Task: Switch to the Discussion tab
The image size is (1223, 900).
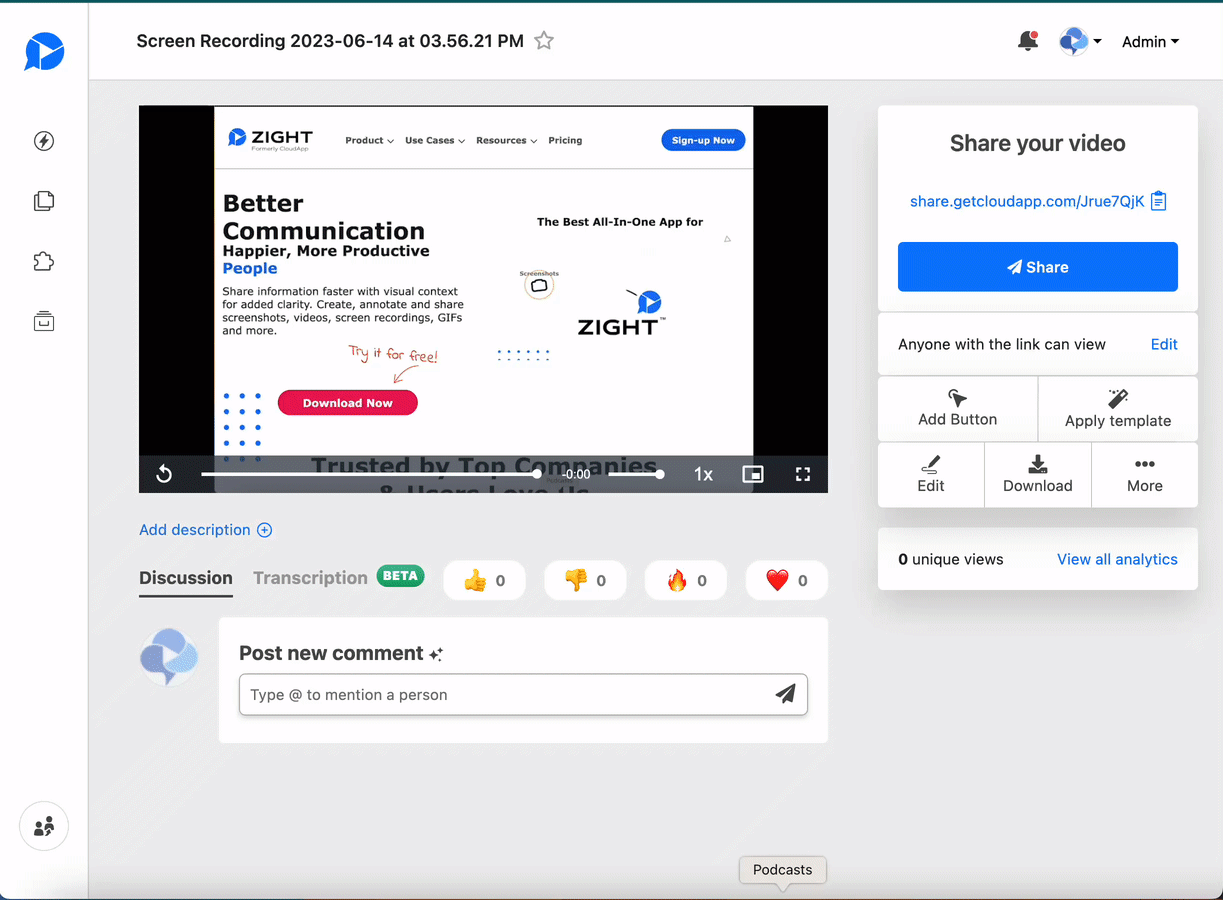Action: pyautogui.click(x=186, y=578)
